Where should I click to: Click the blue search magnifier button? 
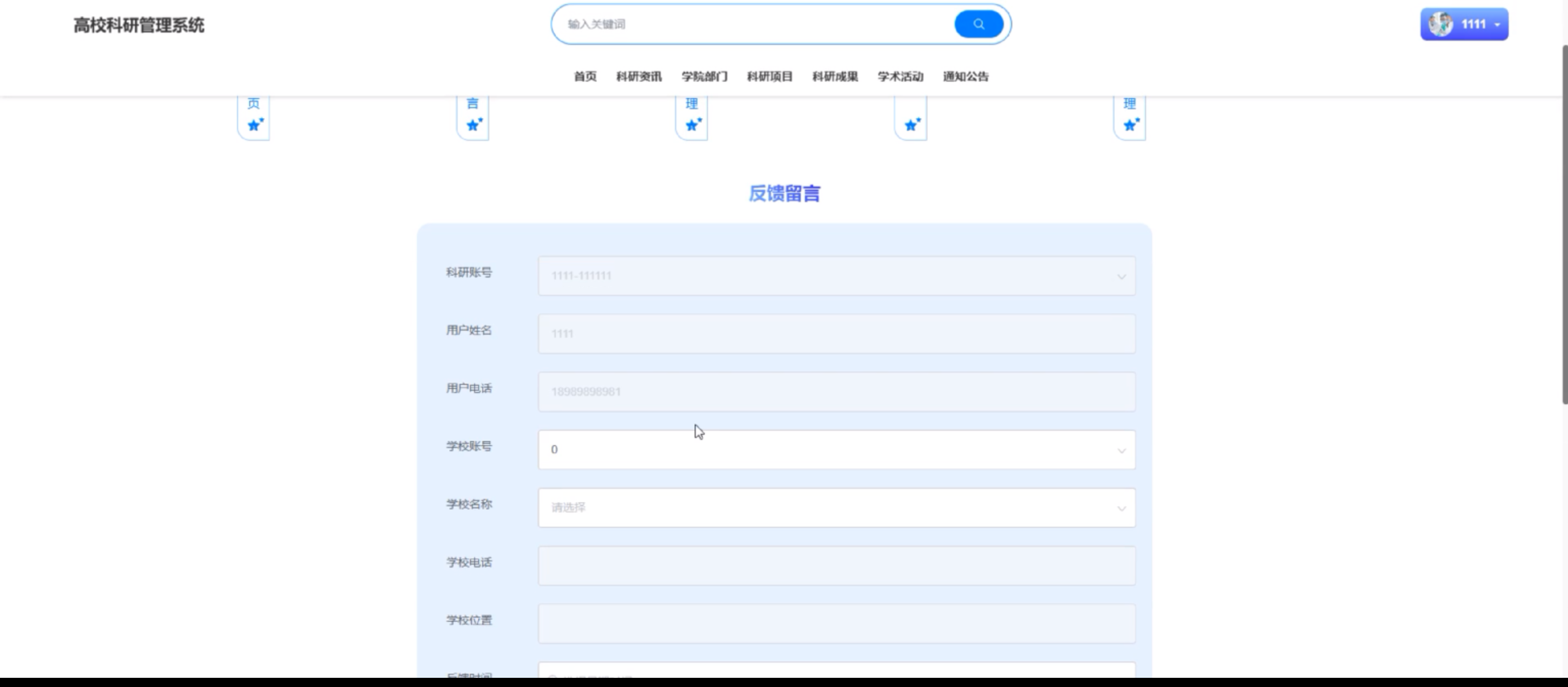coord(978,24)
